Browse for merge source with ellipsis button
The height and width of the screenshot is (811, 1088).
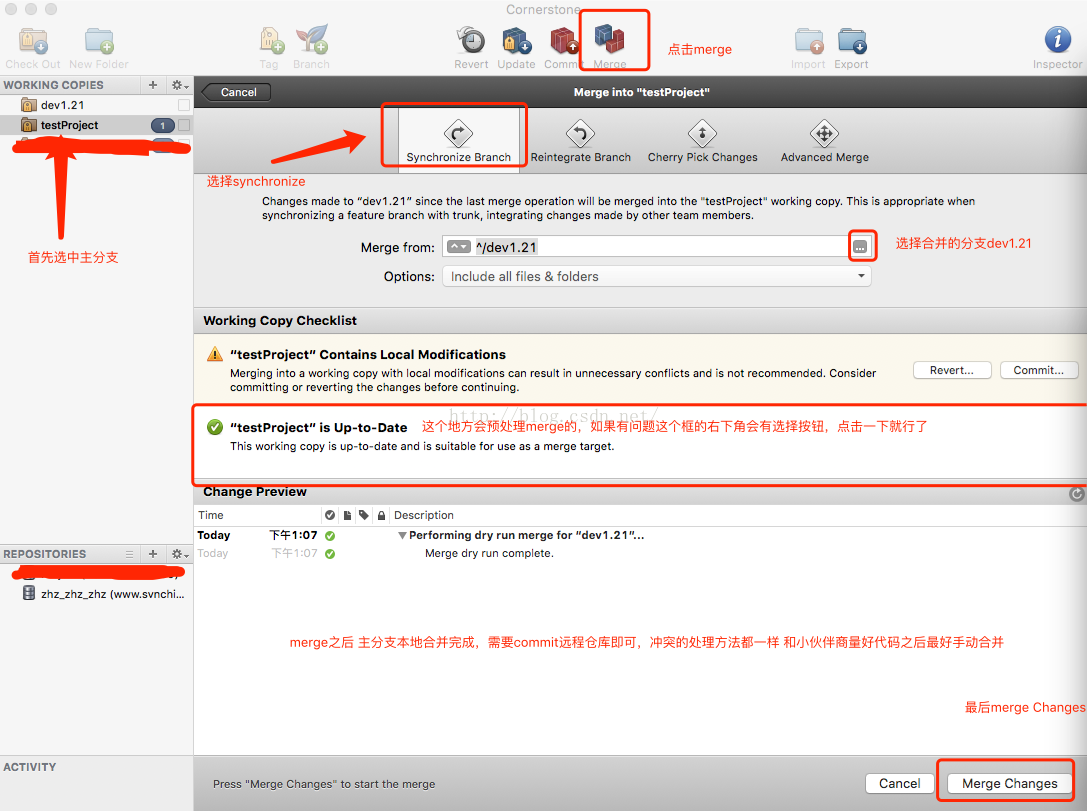[x=860, y=246]
